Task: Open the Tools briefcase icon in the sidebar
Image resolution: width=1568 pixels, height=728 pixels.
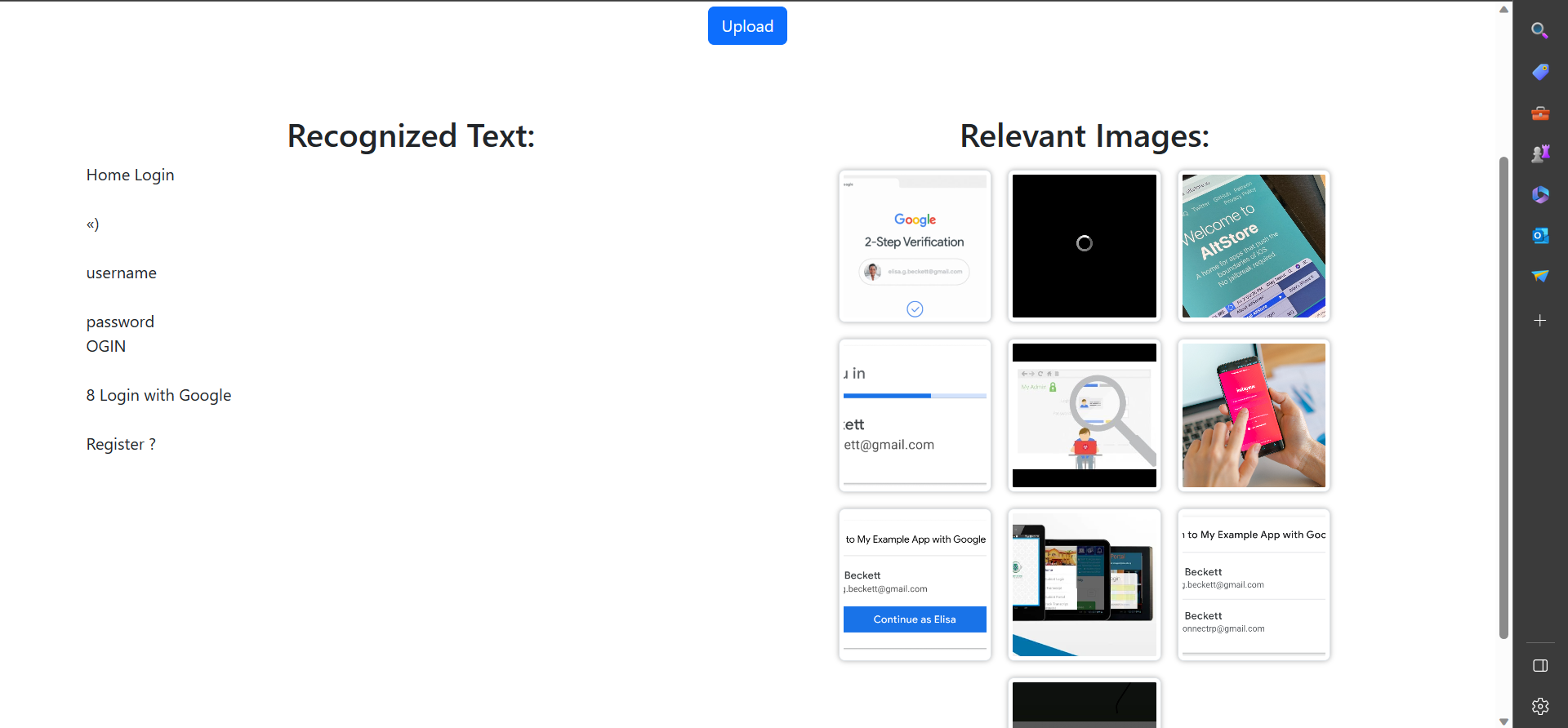Action: click(x=1539, y=113)
